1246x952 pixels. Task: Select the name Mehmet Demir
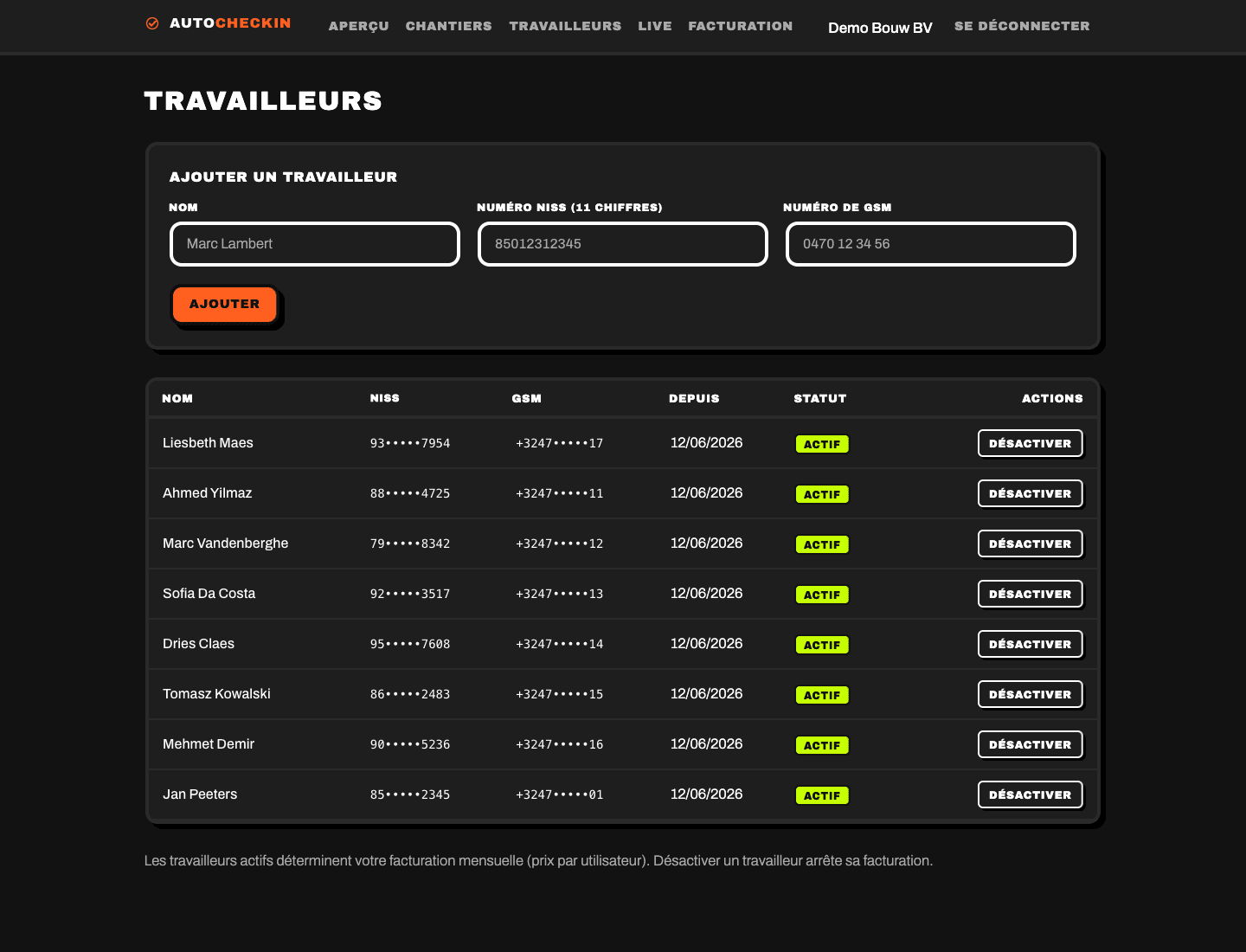click(209, 744)
